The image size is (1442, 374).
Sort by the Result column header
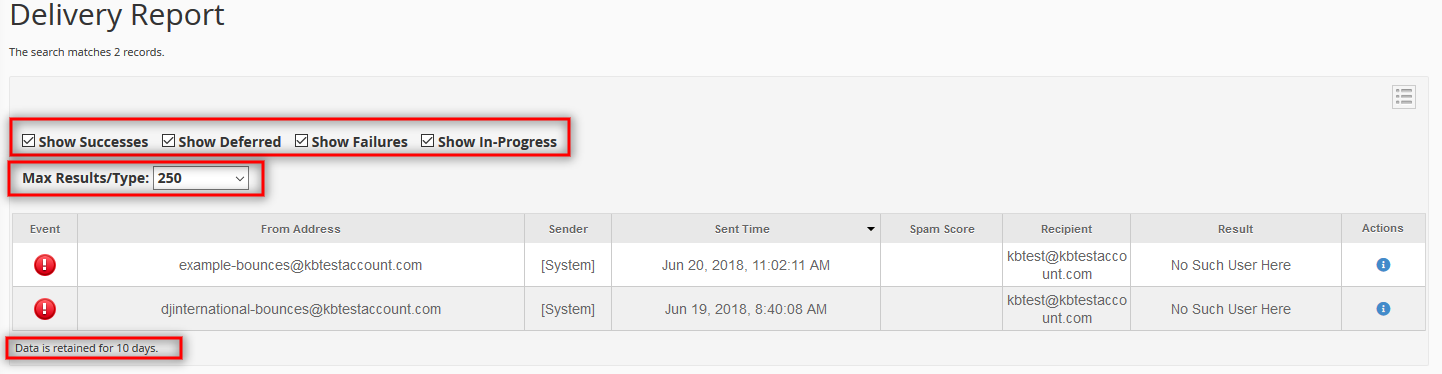(x=1236, y=229)
